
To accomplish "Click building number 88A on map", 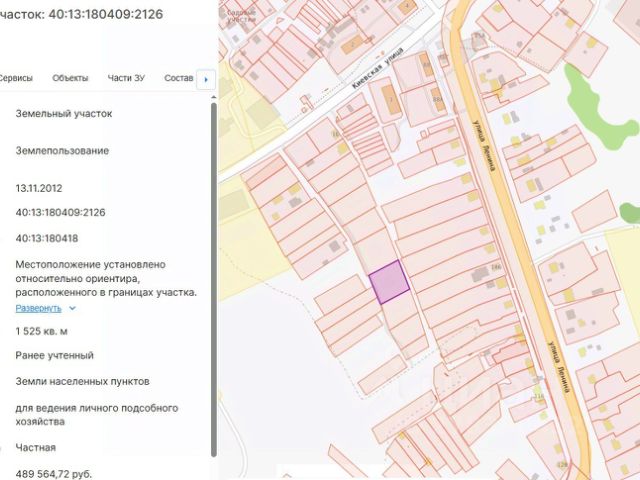I will (437, 99).
